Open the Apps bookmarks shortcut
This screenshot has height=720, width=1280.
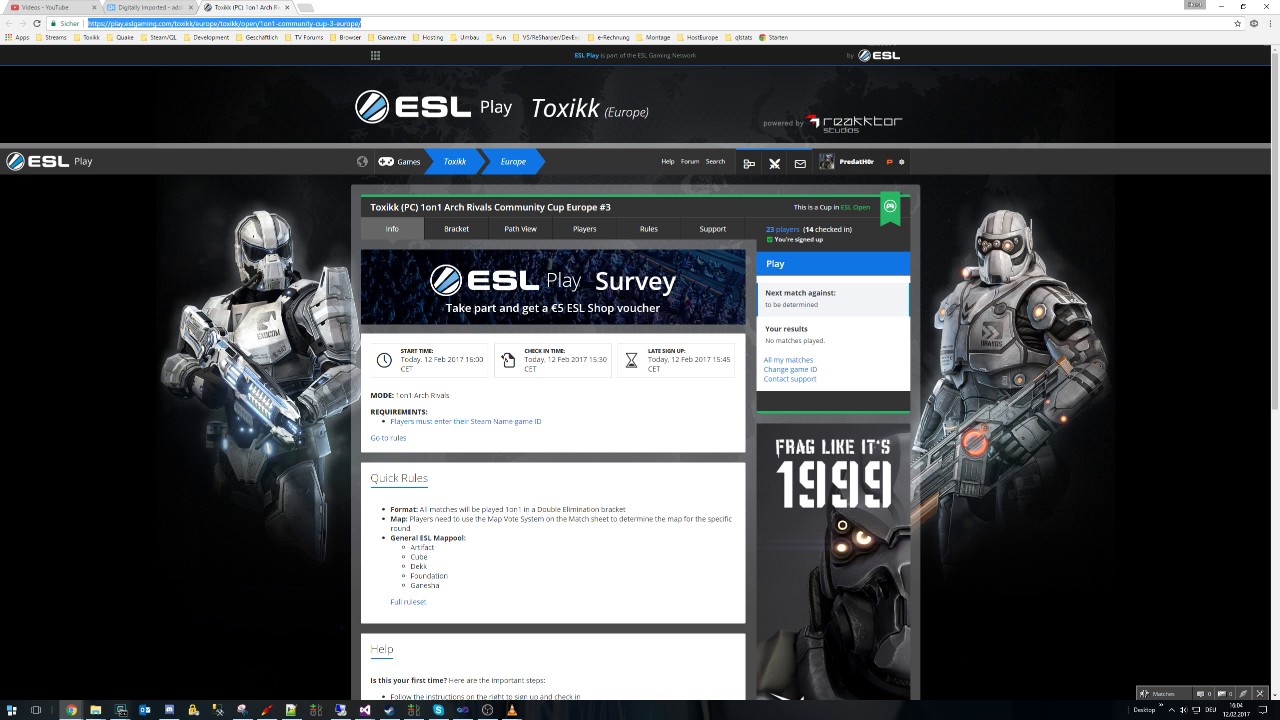[x=17, y=37]
